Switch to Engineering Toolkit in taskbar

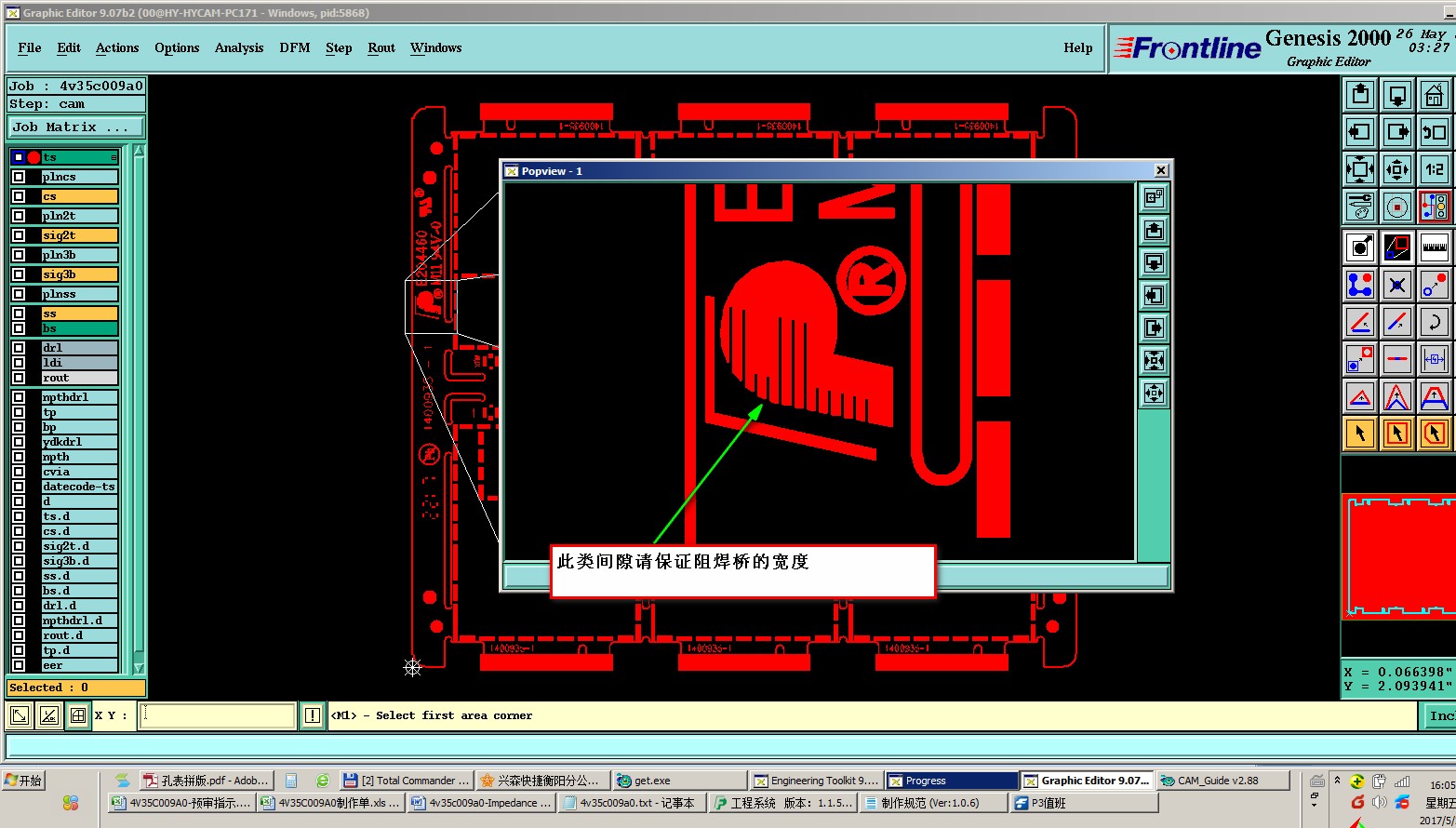tap(815, 781)
